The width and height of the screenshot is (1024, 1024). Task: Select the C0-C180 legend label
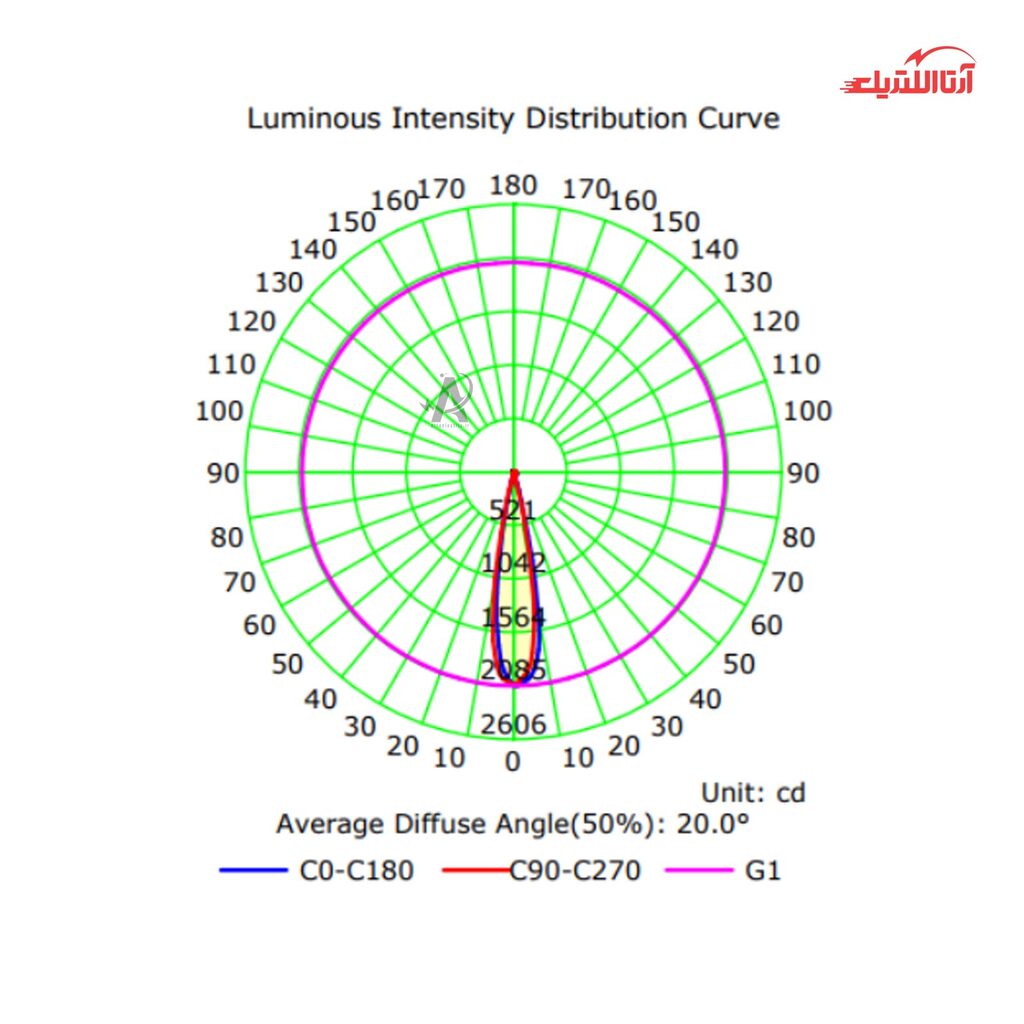356,871
